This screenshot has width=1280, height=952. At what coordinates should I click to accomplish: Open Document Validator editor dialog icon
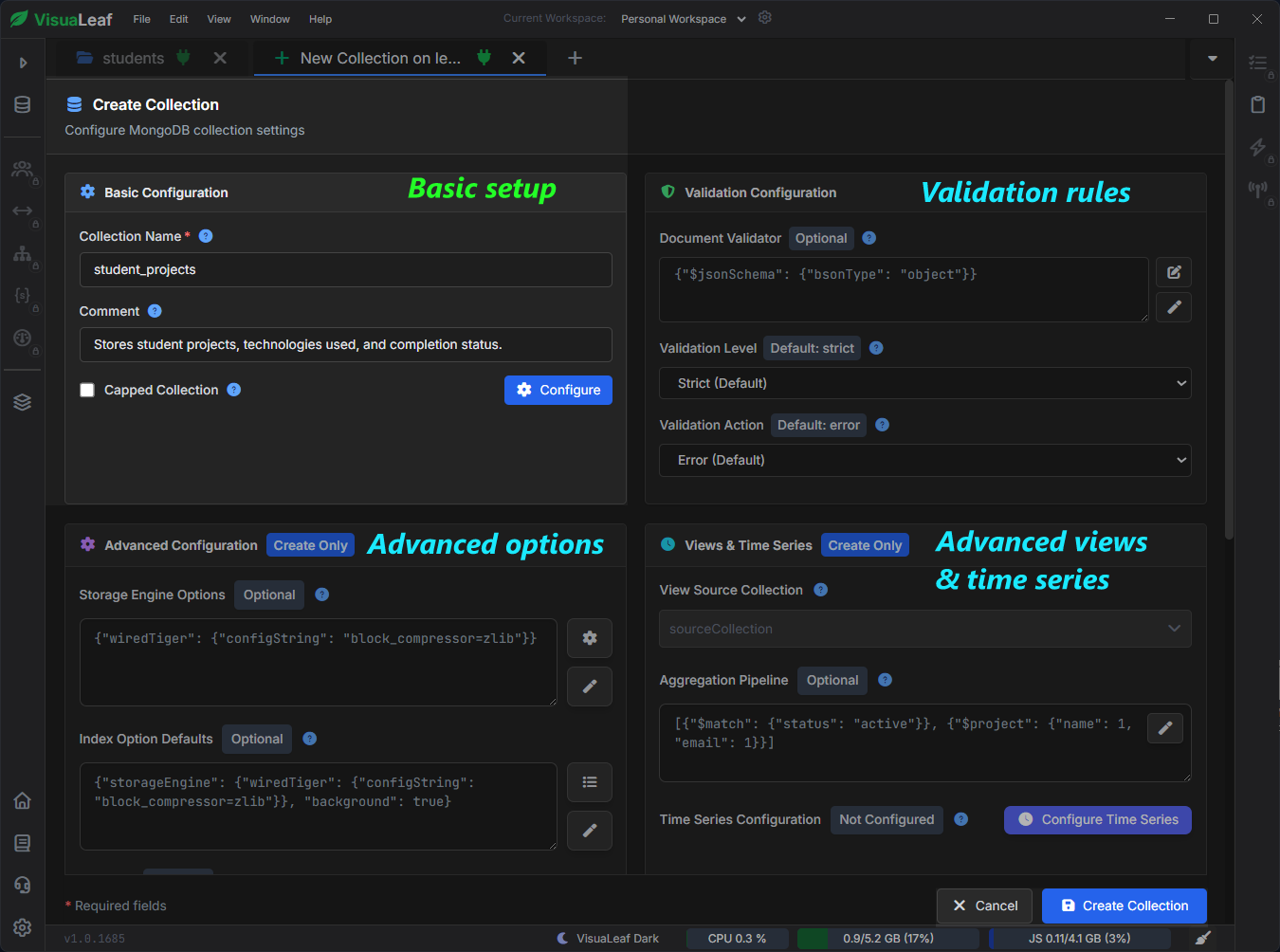point(1174,273)
